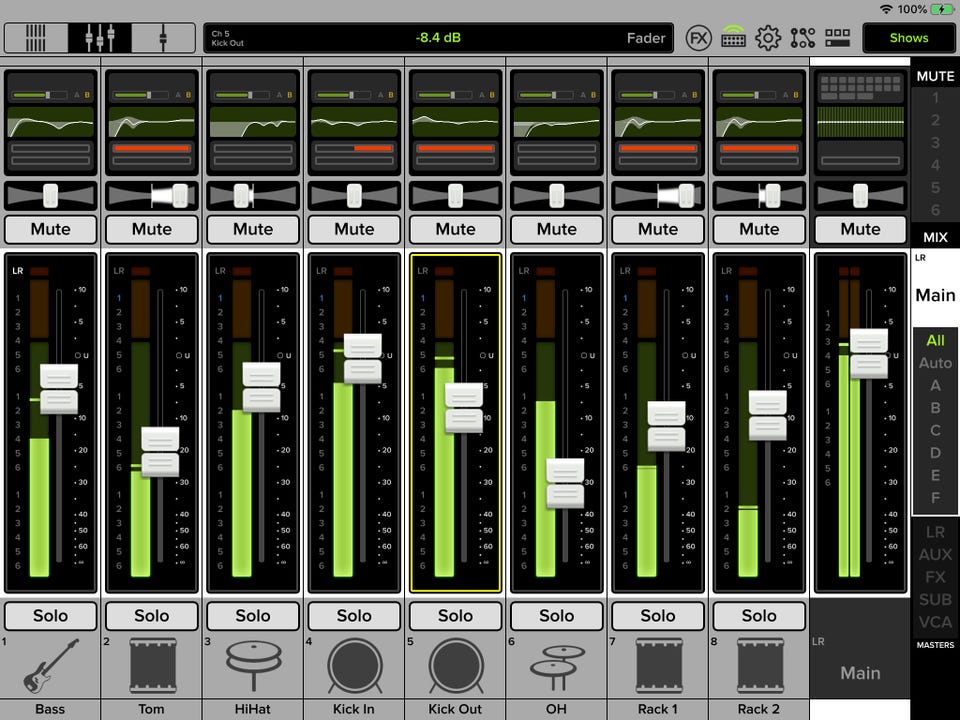Open the Shows menu
This screenshot has width=960, height=720.
coord(908,38)
